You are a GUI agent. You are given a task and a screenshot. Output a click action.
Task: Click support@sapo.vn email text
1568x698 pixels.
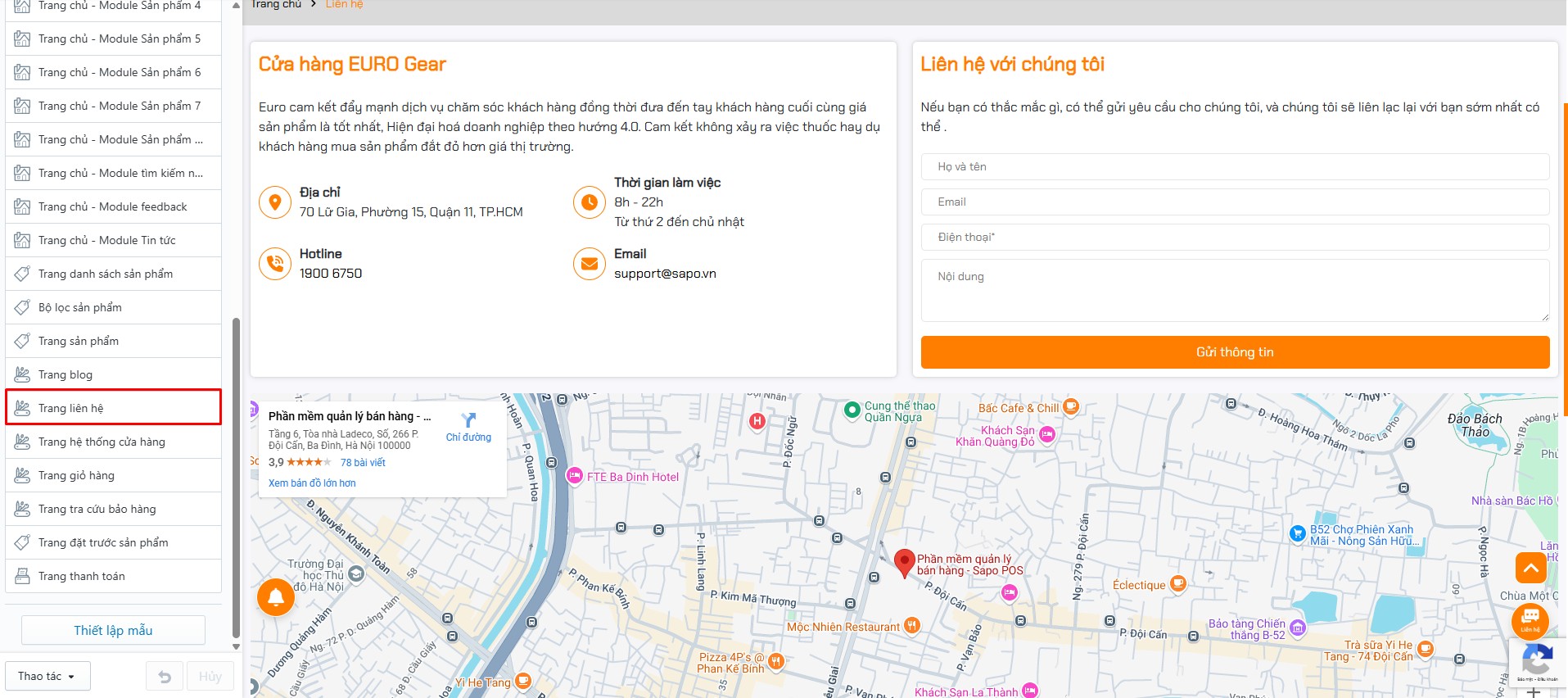coord(665,274)
